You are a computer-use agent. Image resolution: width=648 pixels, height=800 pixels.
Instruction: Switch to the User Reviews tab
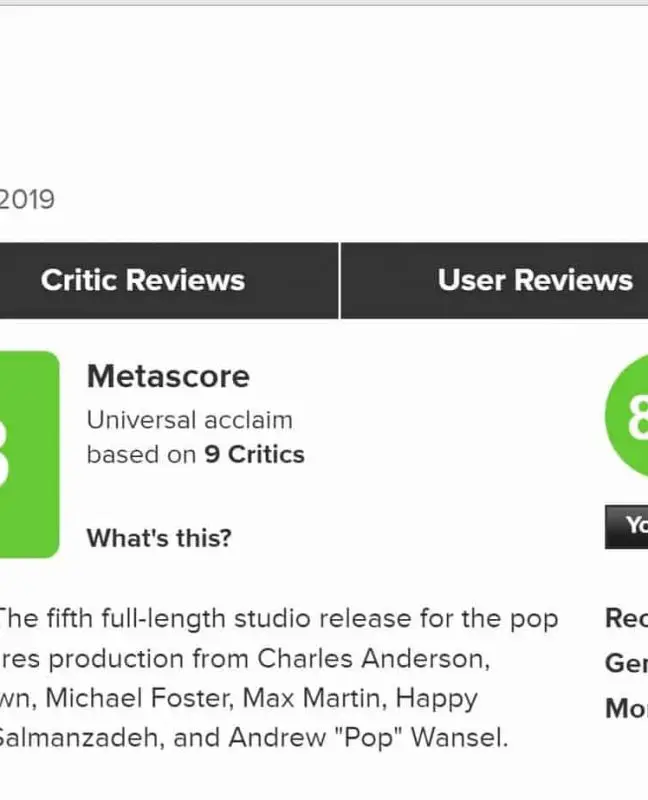535,280
